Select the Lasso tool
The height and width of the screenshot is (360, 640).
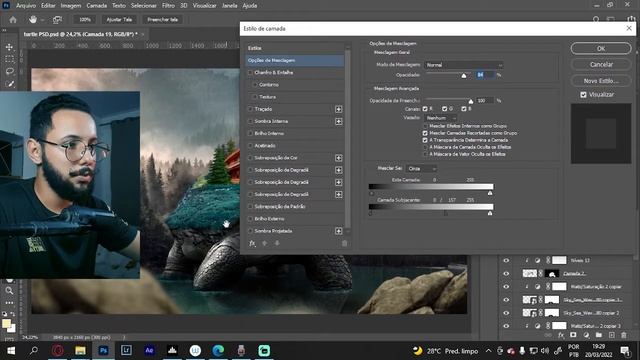[x=9, y=71]
